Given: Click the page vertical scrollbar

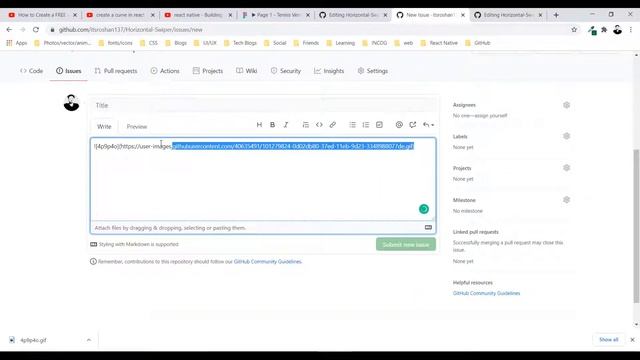Looking at the screenshot, I should [636, 227].
